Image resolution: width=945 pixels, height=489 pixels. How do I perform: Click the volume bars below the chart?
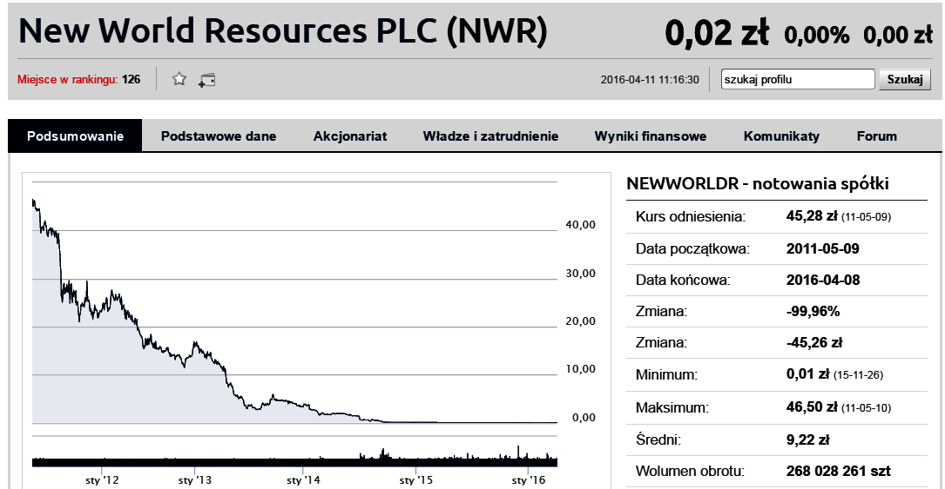point(295,455)
